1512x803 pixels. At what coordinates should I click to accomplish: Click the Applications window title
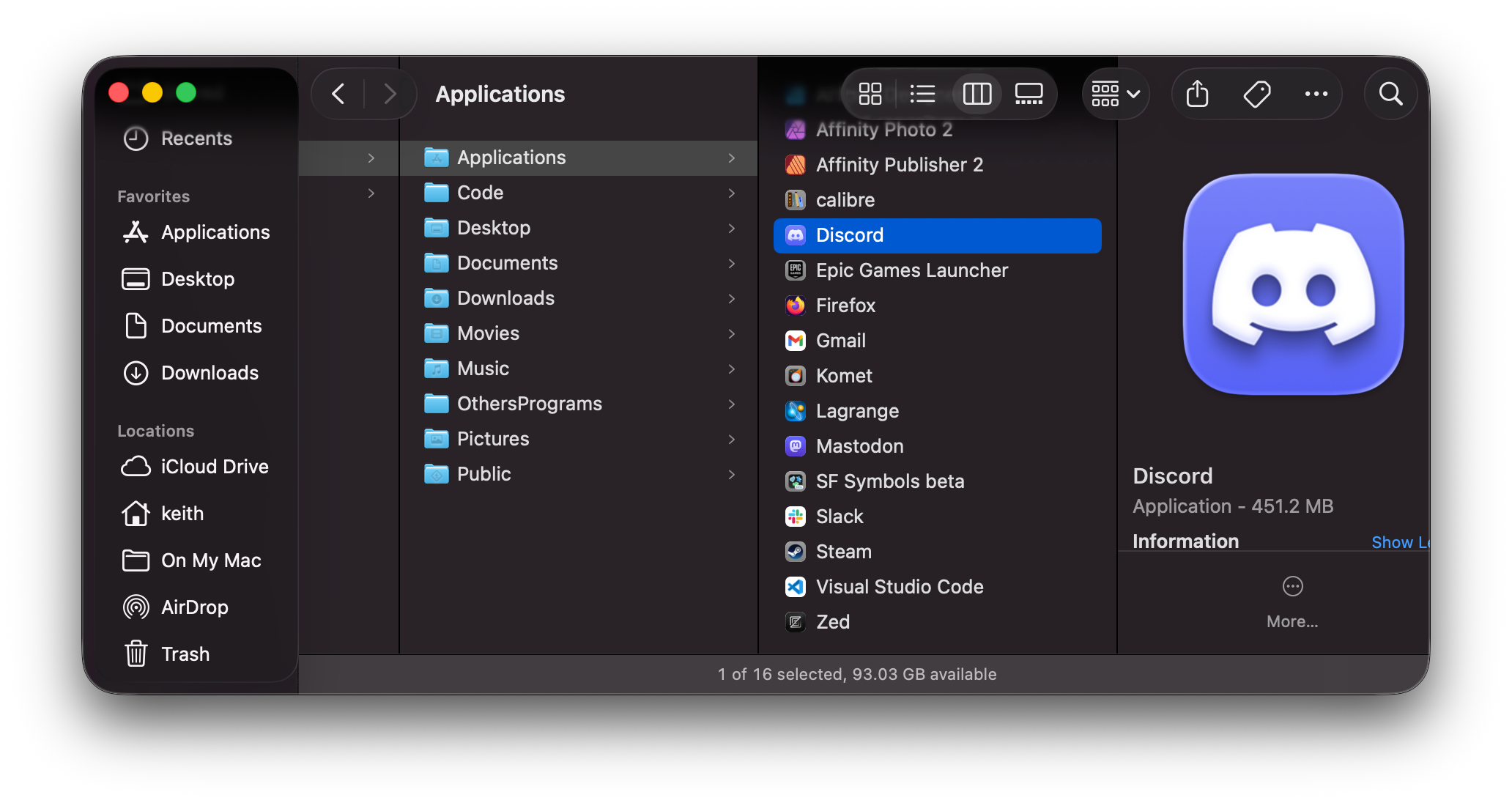pos(500,94)
